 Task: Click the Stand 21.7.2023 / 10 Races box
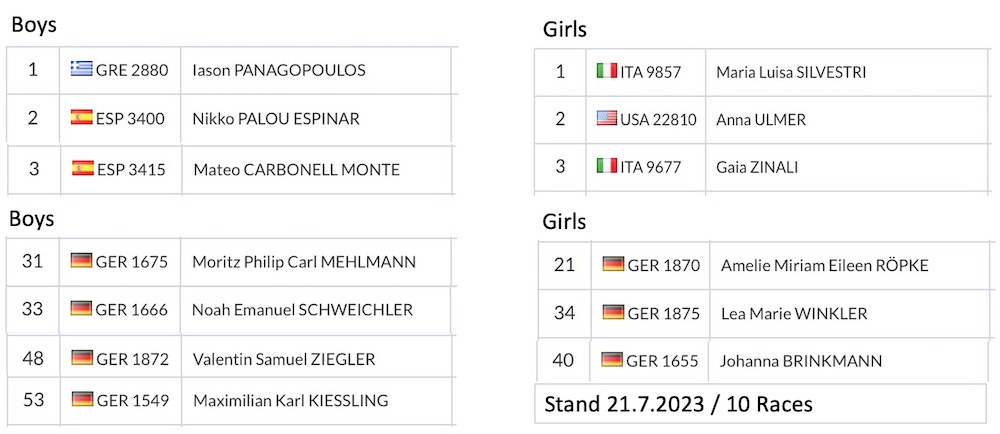coord(760,403)
